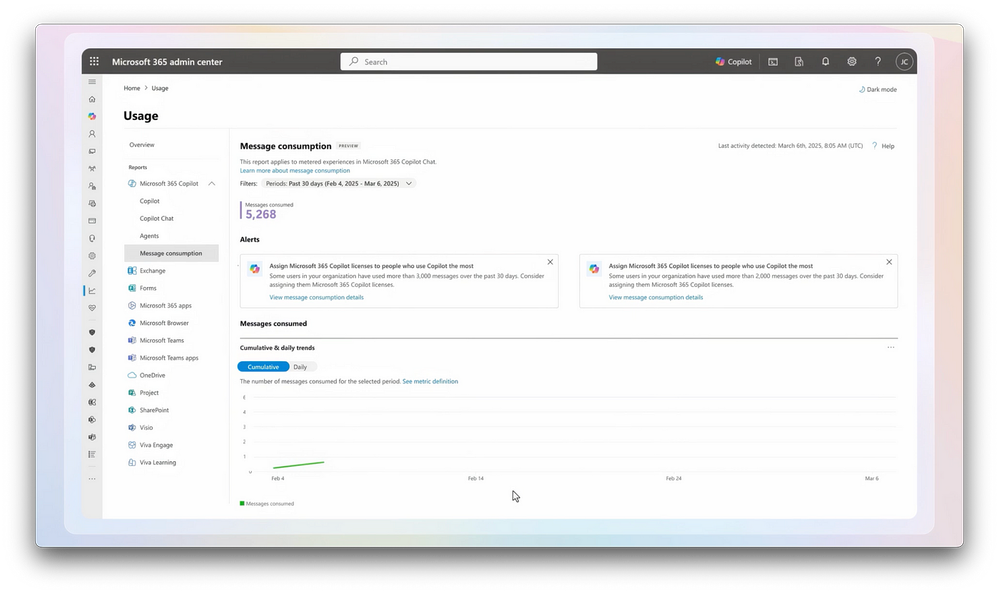Click the green trend line on the chart
999x594 pixels.
pos(298,465)
